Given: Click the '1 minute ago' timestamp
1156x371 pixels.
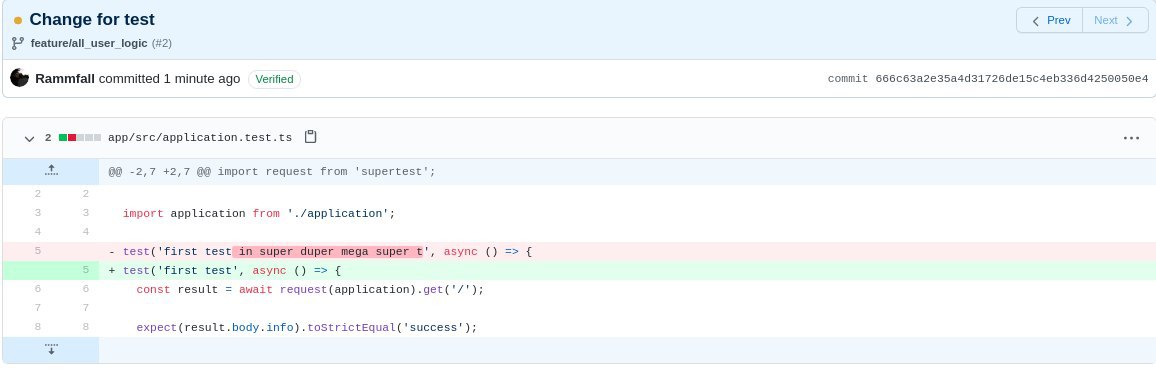Looking at the screenshot, I should click(x=202, y=79).
